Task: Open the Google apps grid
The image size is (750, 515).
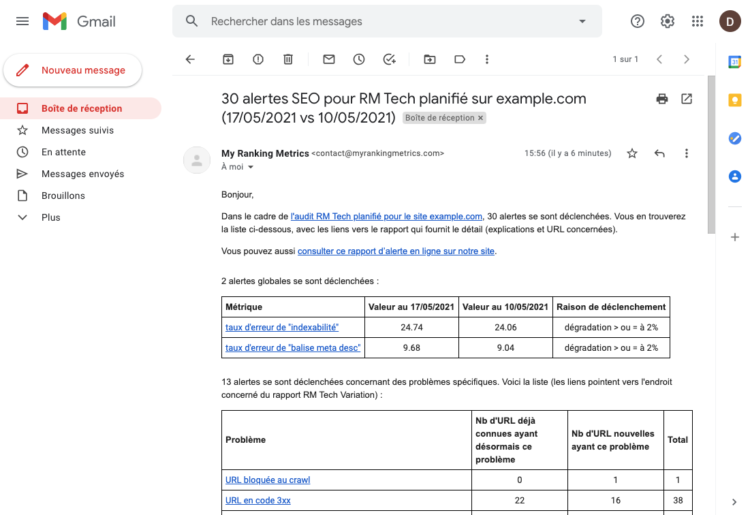Action: (x=697, y=22)
